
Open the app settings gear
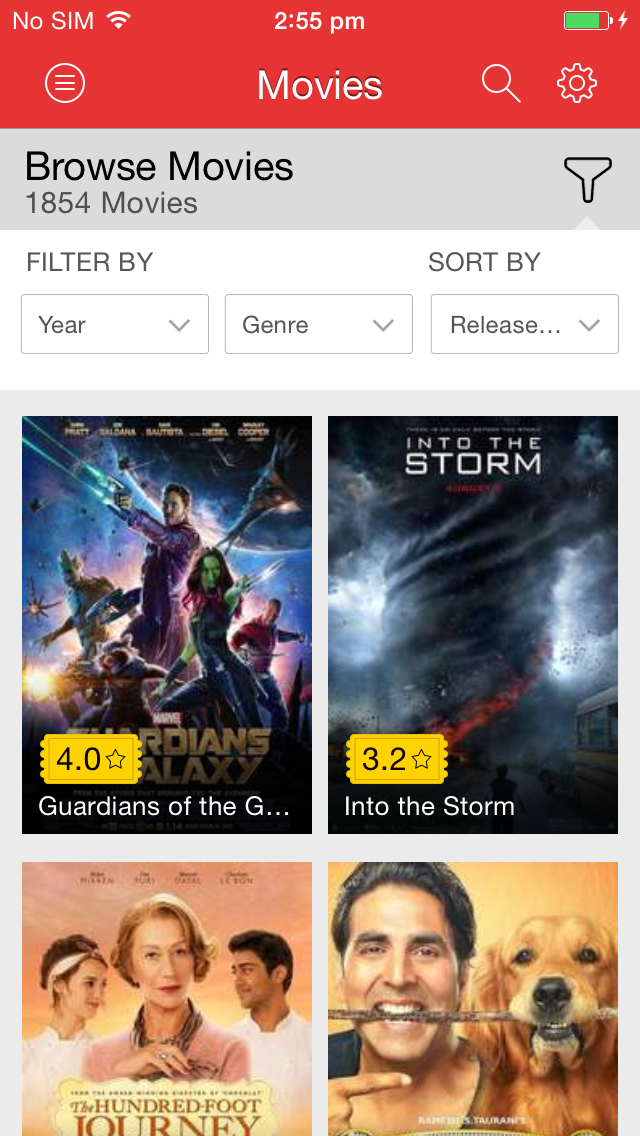point(576,84)
